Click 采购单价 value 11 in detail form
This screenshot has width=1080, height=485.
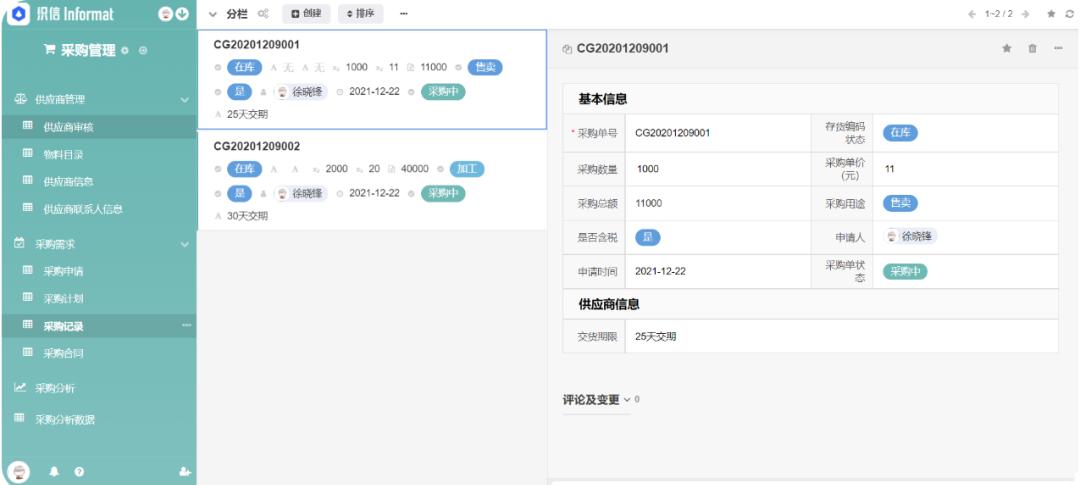889,169
